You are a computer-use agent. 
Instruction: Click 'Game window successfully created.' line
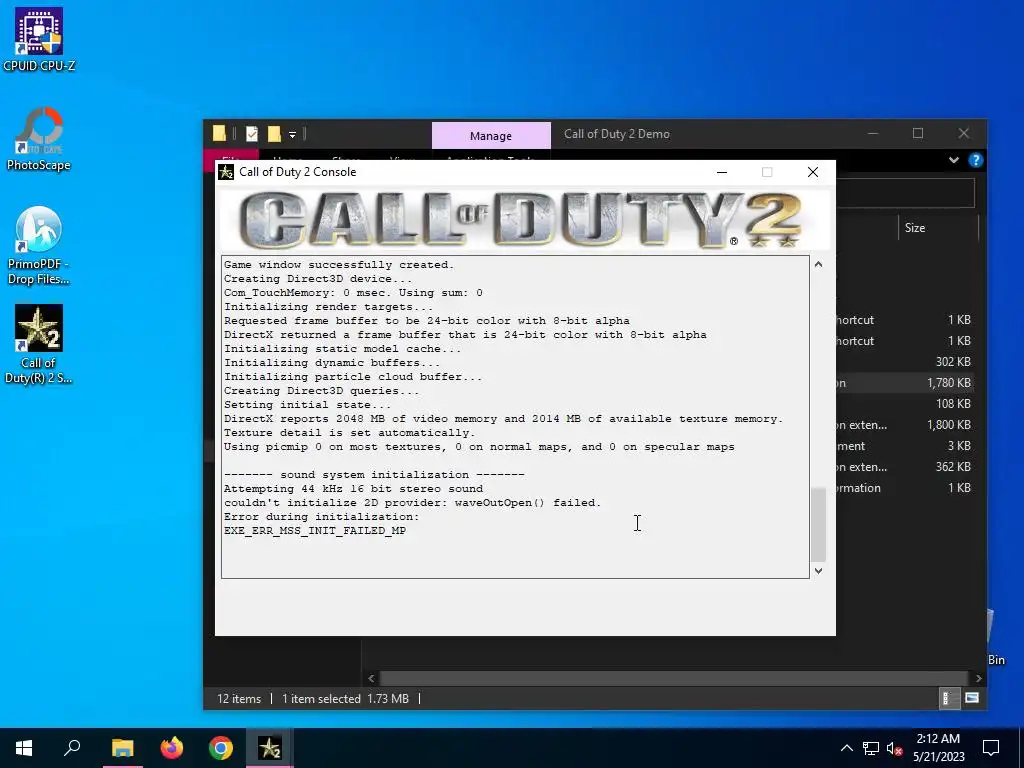339,264
